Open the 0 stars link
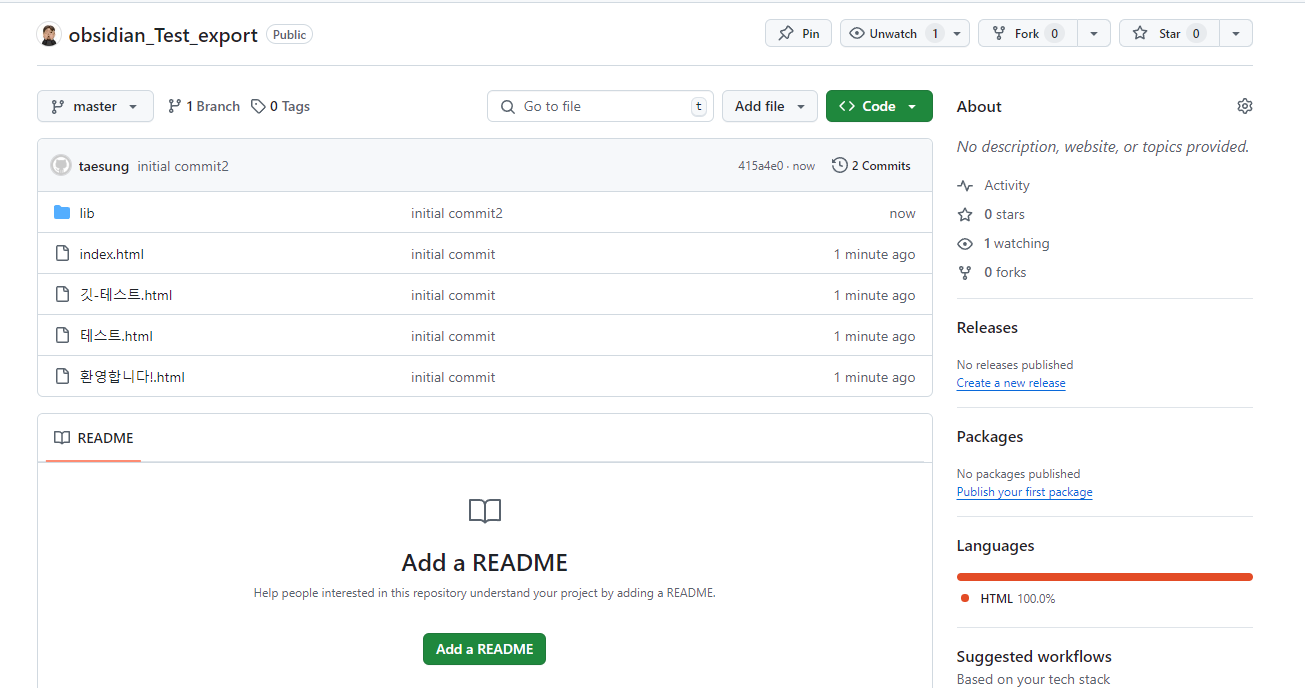This screenshot has height=688, width=1305. coord(1004,215)
